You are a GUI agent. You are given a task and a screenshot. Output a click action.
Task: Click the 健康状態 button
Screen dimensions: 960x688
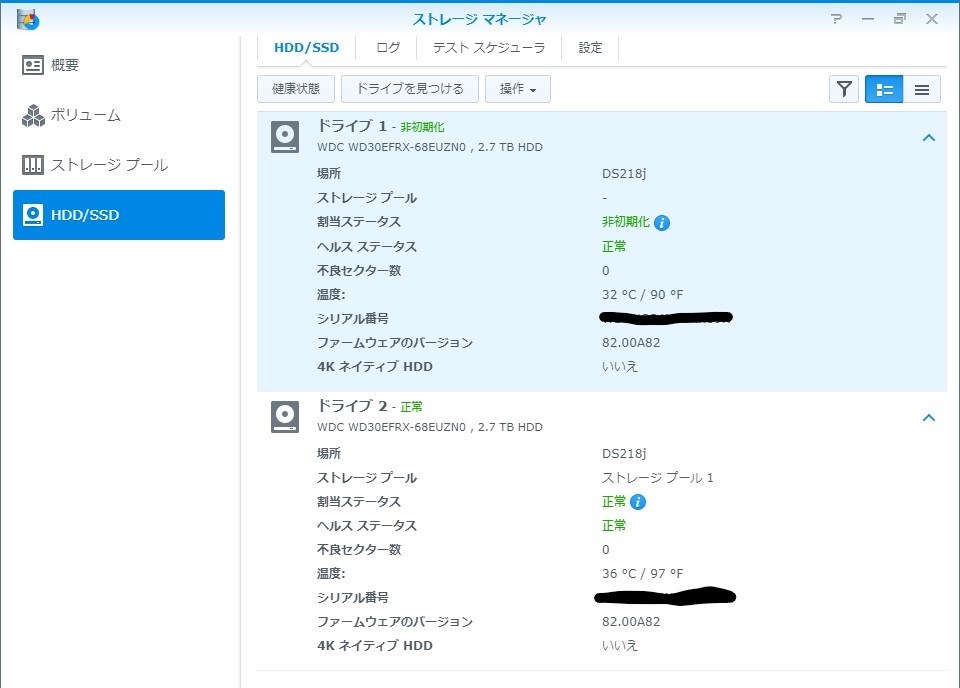pos(294,89)
